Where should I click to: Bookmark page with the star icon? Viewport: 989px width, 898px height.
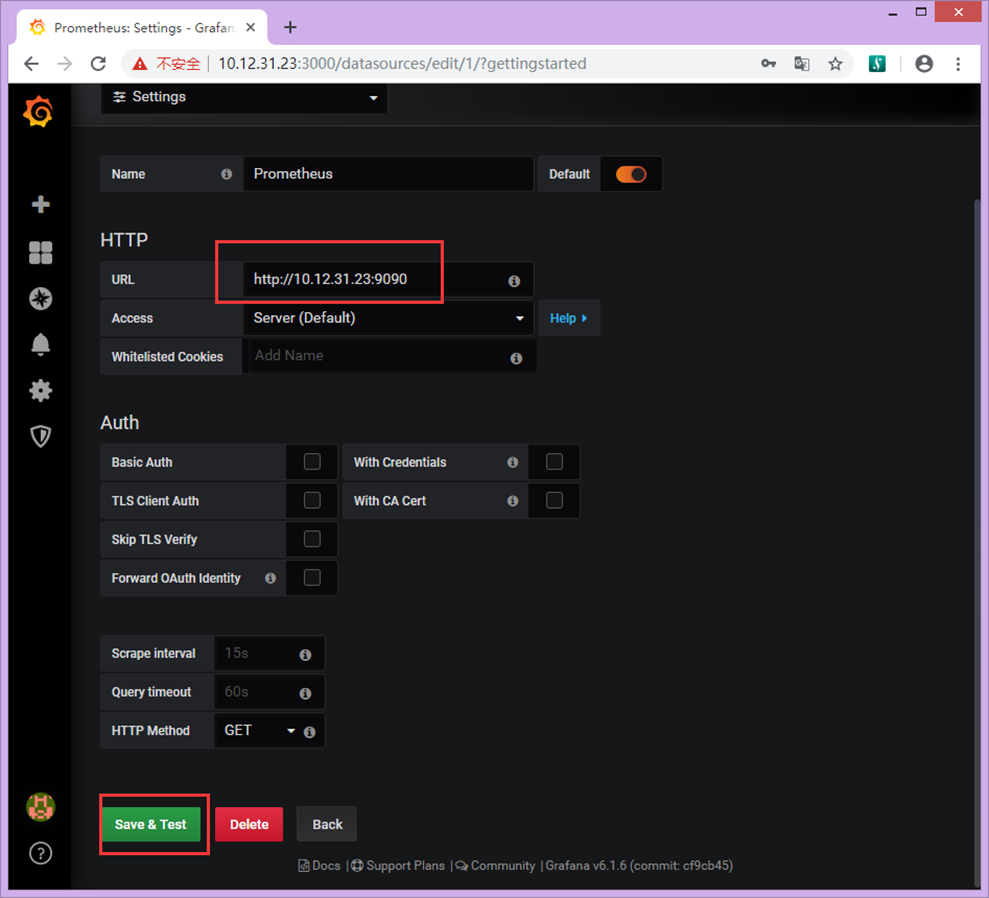(835, 64)
